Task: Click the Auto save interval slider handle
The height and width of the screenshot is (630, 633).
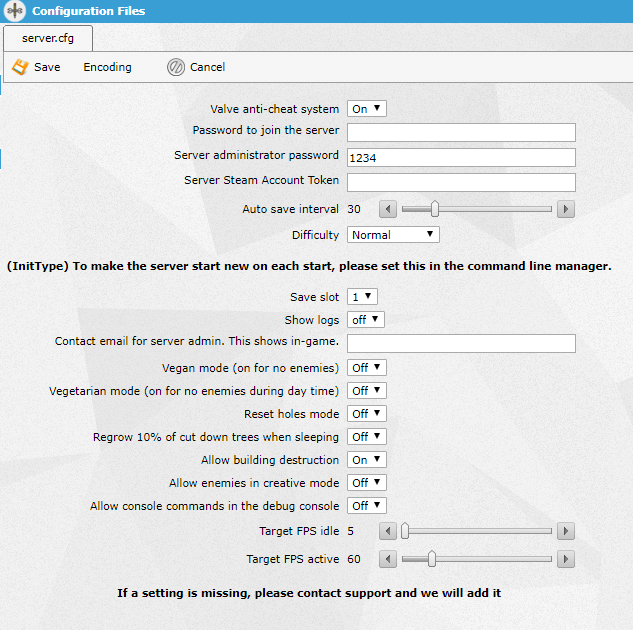Action: point(434,209)
